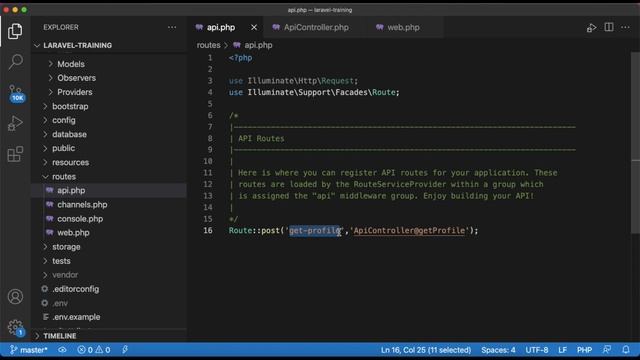
Task: Open notifications bell in status bar
Action: pos(626,350)
